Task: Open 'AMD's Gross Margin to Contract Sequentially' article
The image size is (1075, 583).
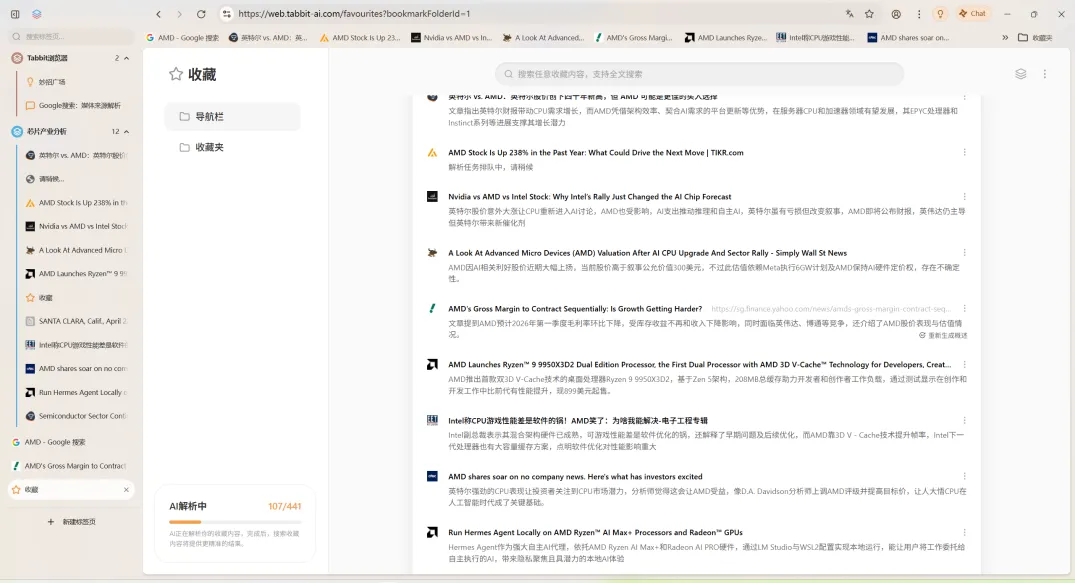Action: coord(575,309)
